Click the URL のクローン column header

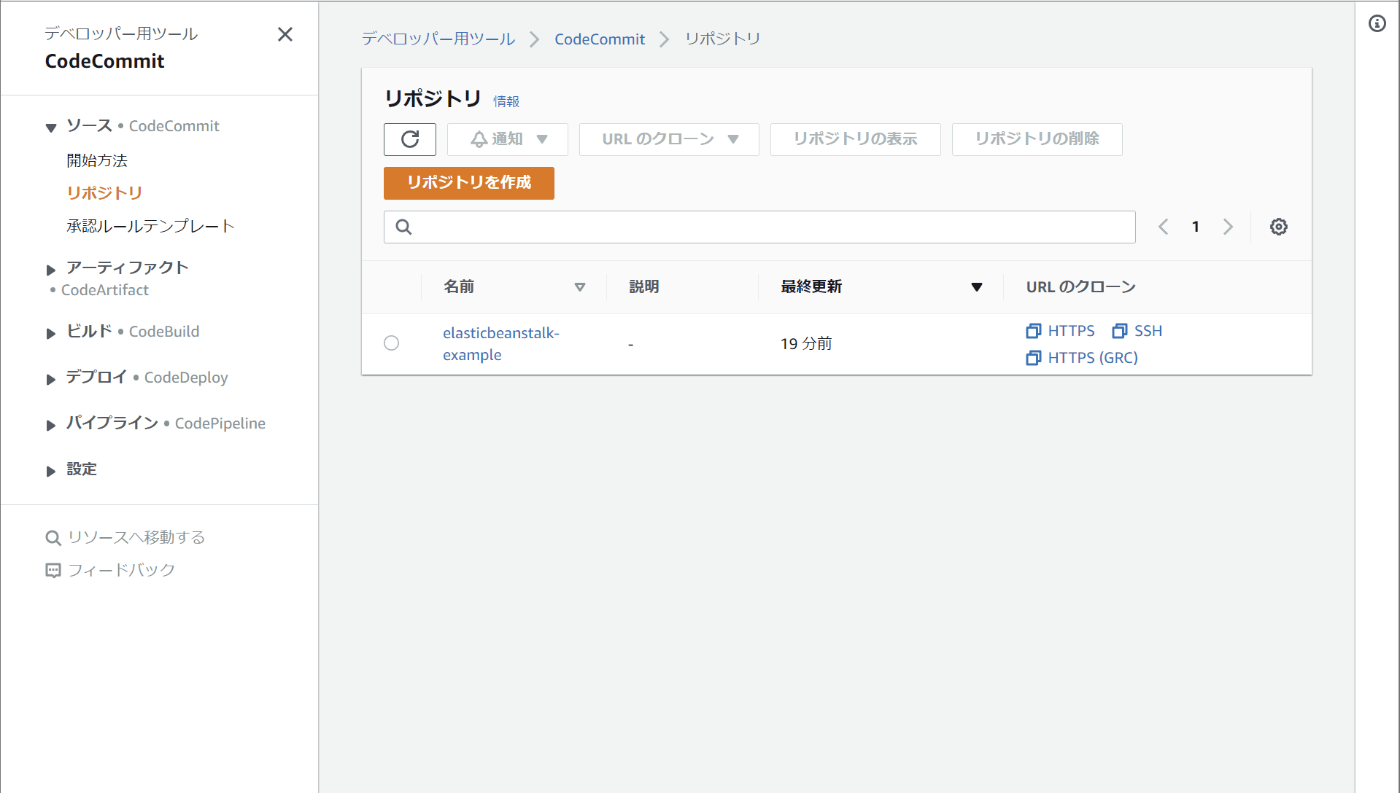(1081, 287)
